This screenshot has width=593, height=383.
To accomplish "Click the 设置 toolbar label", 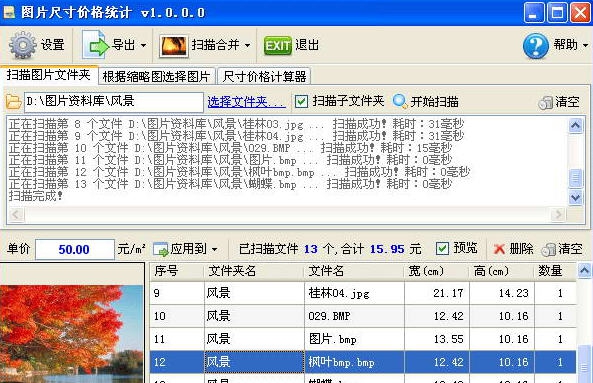I will click(53, 45).
